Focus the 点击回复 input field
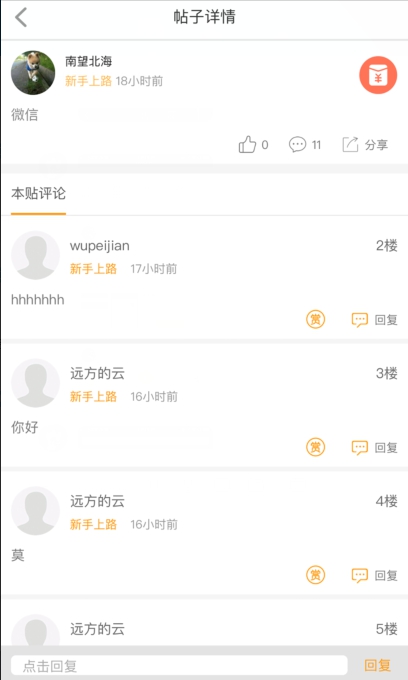Viewport: 408px width, 680px height. tap(179, 665)
